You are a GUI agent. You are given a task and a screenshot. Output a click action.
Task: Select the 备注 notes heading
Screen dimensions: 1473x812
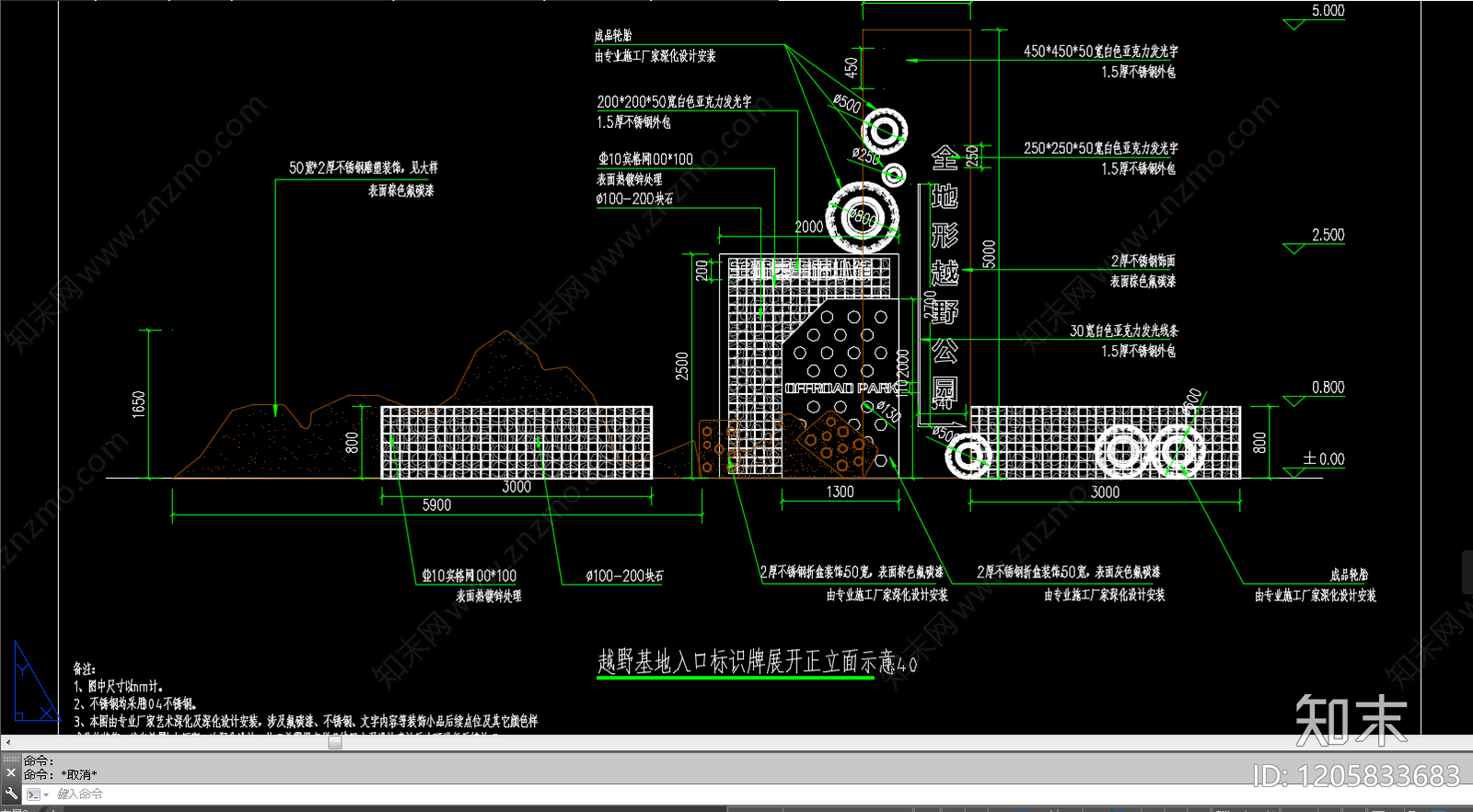pos(85,669)
